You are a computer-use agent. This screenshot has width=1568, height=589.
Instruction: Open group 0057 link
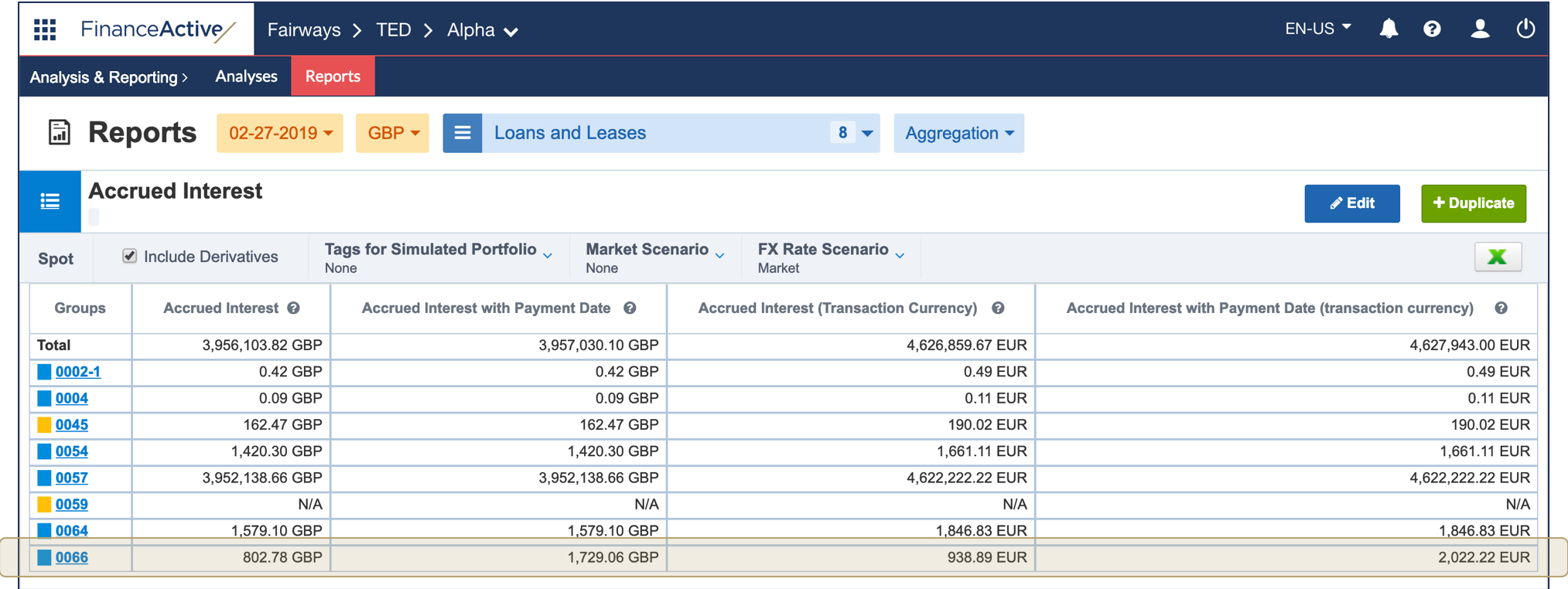click(x=72, y=478)
